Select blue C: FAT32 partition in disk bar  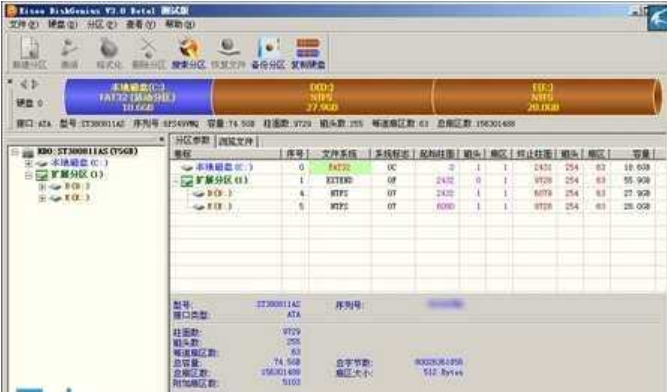138,97
